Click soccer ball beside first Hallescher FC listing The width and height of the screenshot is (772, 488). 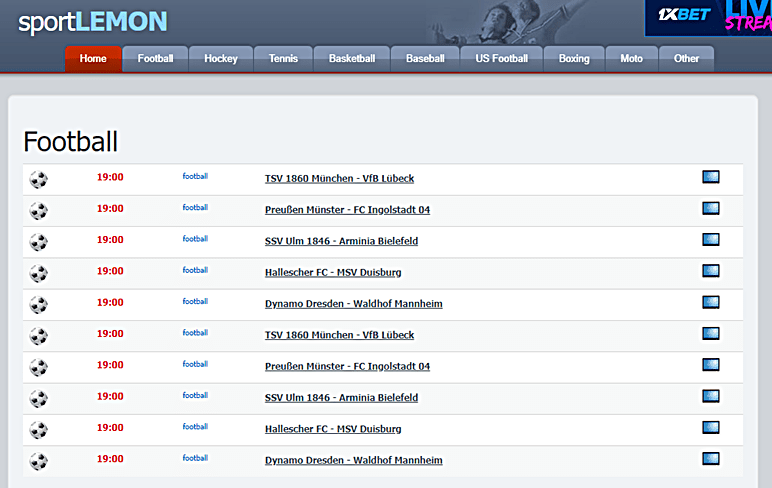(x=38, y=273)
